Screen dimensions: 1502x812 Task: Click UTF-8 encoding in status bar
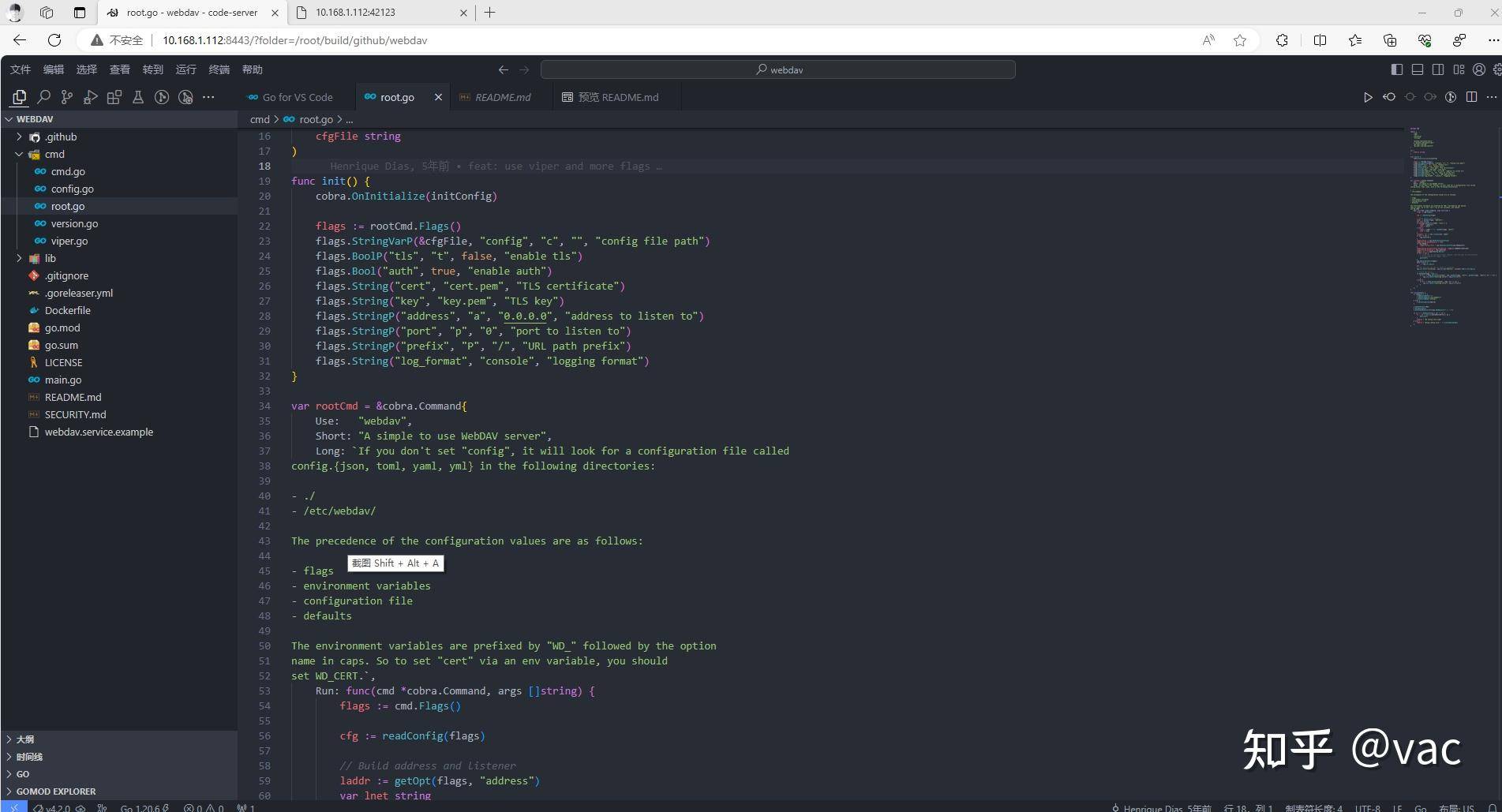point(1368,807)
